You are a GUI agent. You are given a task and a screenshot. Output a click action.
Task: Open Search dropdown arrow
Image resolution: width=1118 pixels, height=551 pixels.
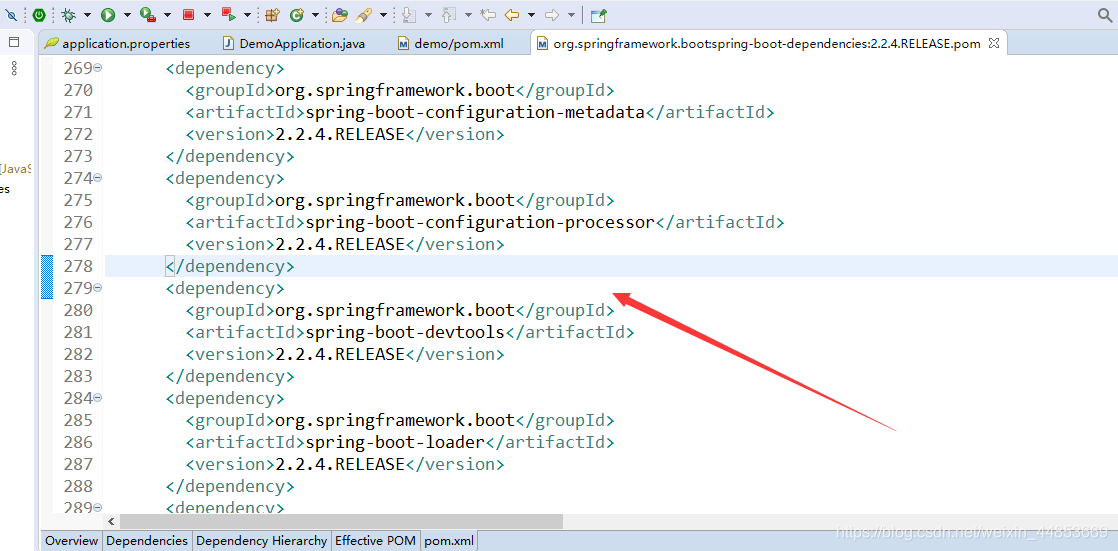[x=384, y=14]
